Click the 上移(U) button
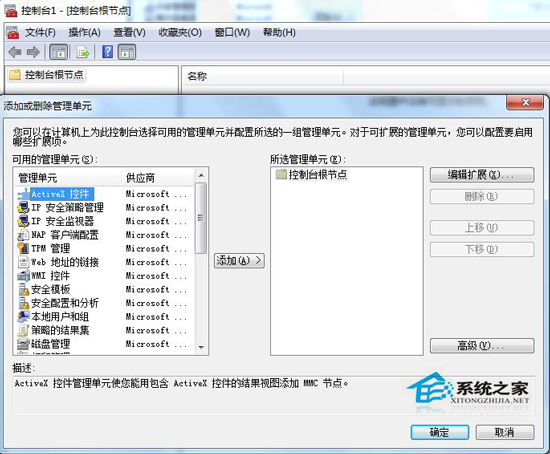Viewport: 550px width, 454px height. pos(482,228)
